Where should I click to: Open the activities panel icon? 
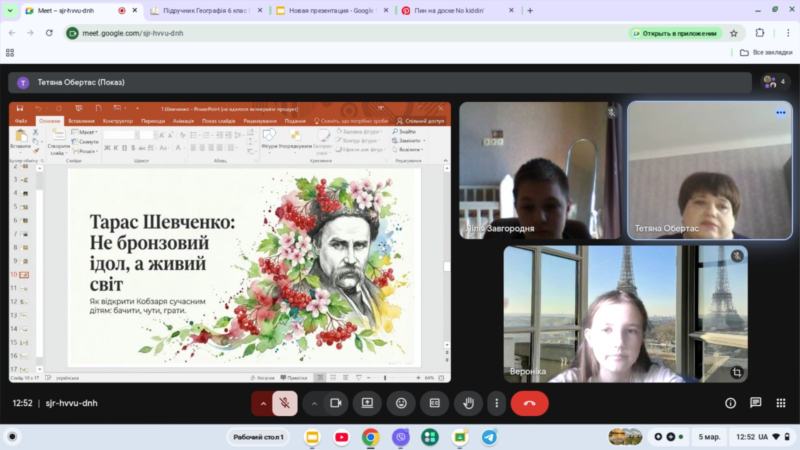coord(780,403)
